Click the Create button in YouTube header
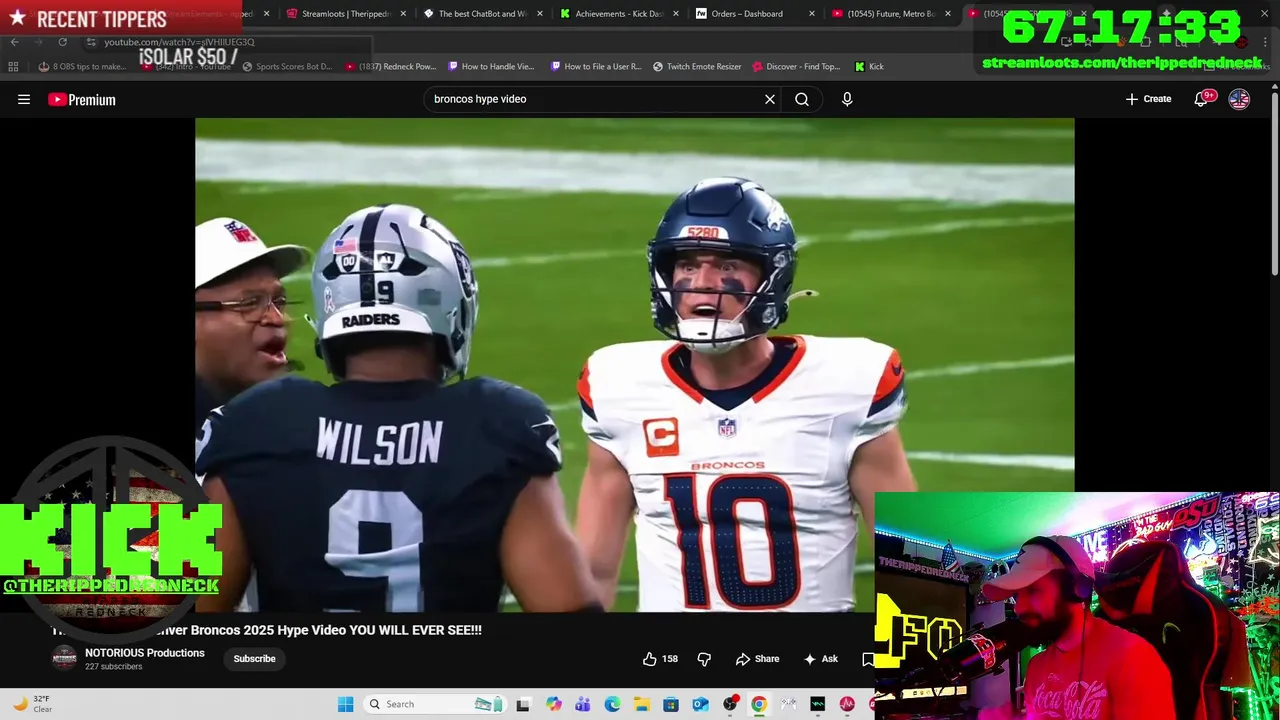 (x=1148, y=99)
